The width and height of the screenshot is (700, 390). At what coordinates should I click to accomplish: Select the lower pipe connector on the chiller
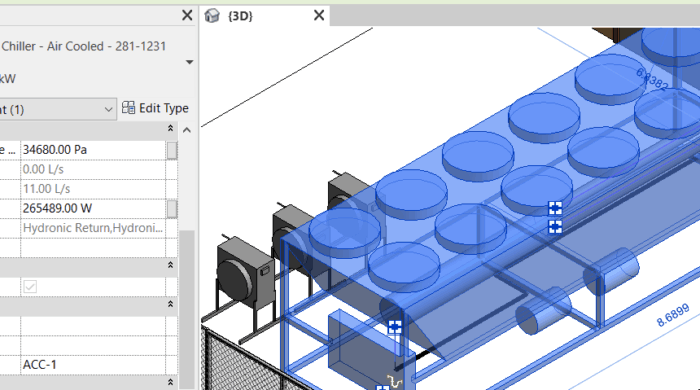[x=555, y=227]
